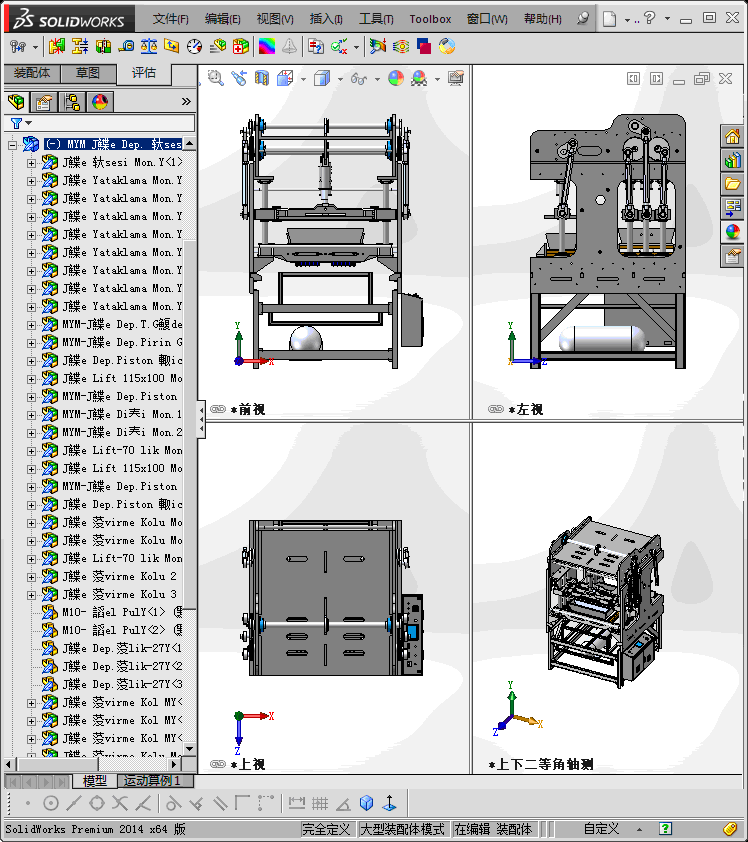The image size is (748, 842).
Task: Click the green help icon in status bar
Action: pos(665,829)
